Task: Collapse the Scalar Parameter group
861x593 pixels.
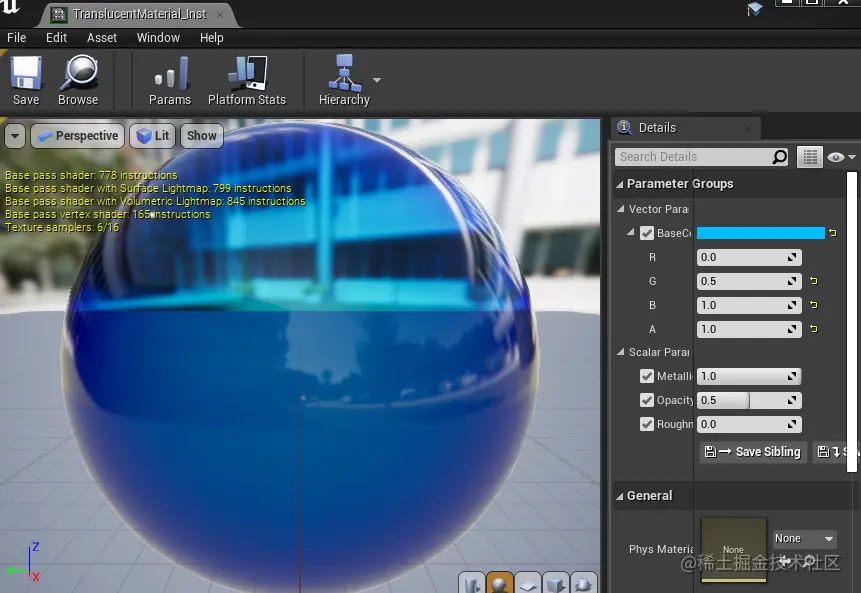Action: [x=621, y=351]
